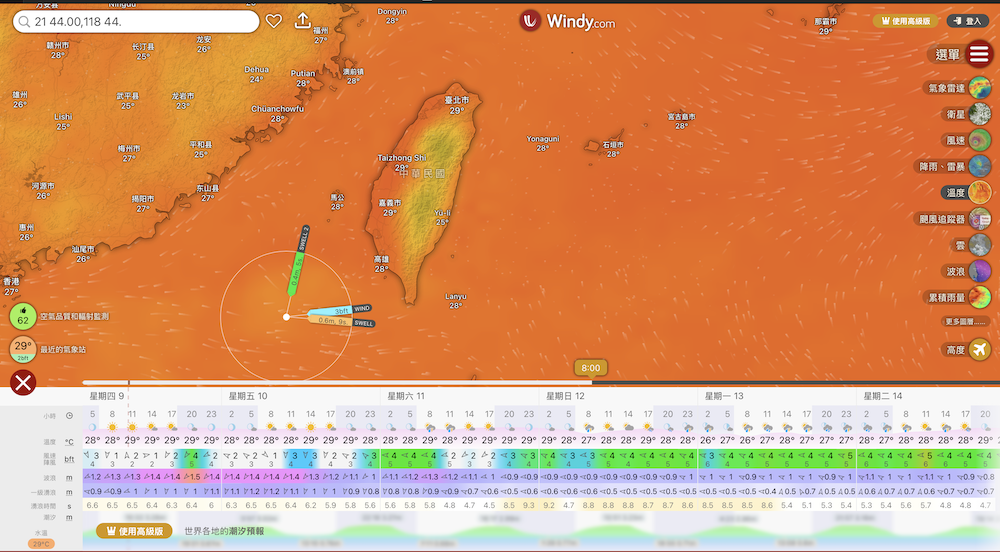Screen dimensions: 1000x552
Task: Toggle wind unit bft in forecast table
Action: pos(69,459)
